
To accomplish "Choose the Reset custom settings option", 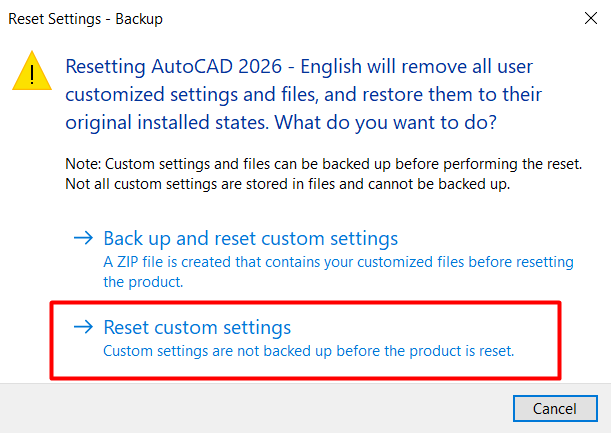I will tap(197, 327).
